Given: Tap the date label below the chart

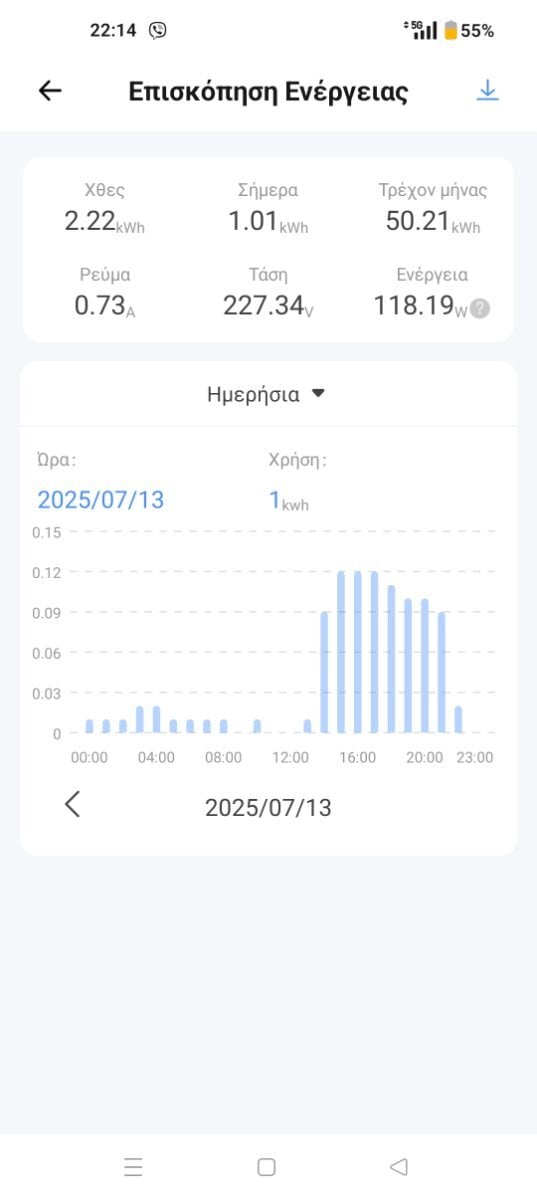Looking at the screenshot, I should coord(268,808).
